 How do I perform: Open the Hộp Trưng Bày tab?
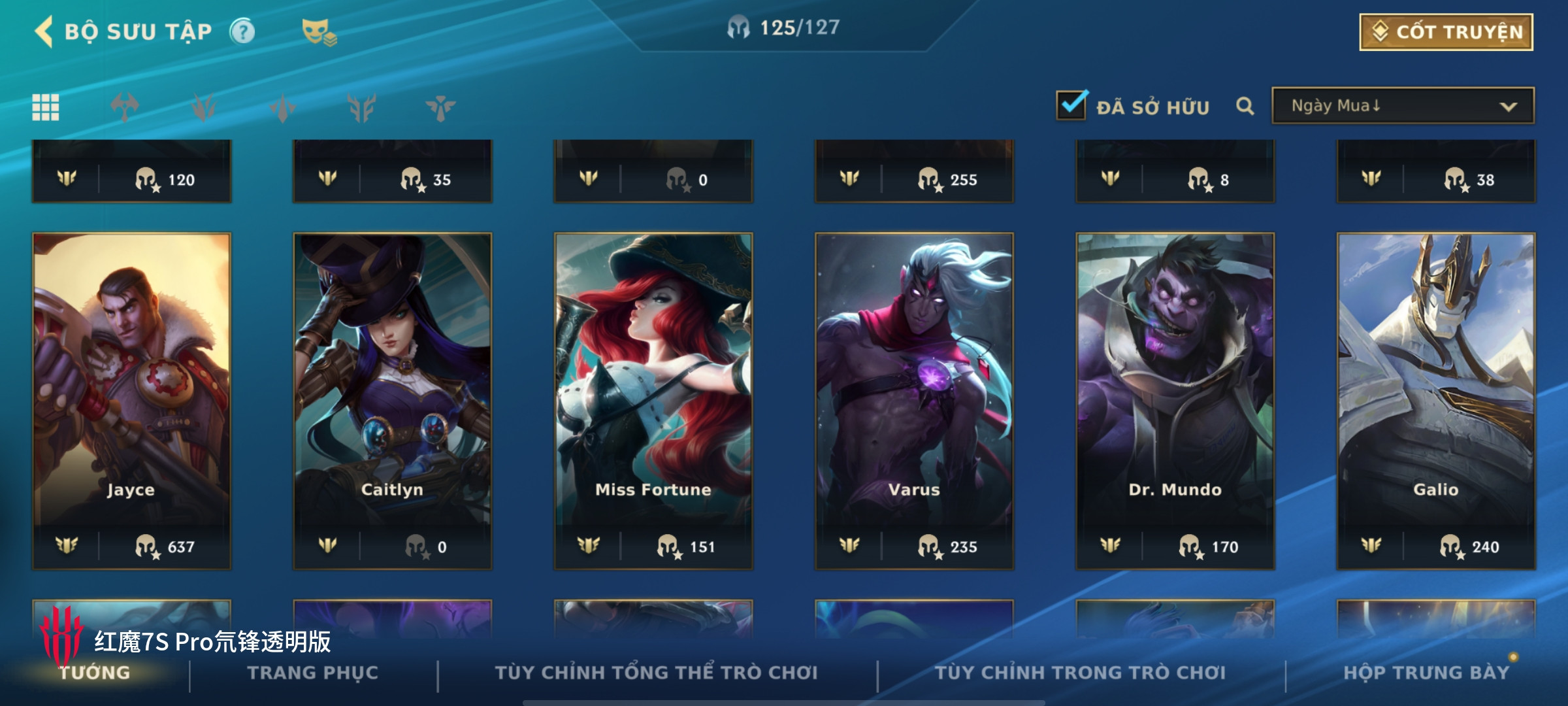1426,673
